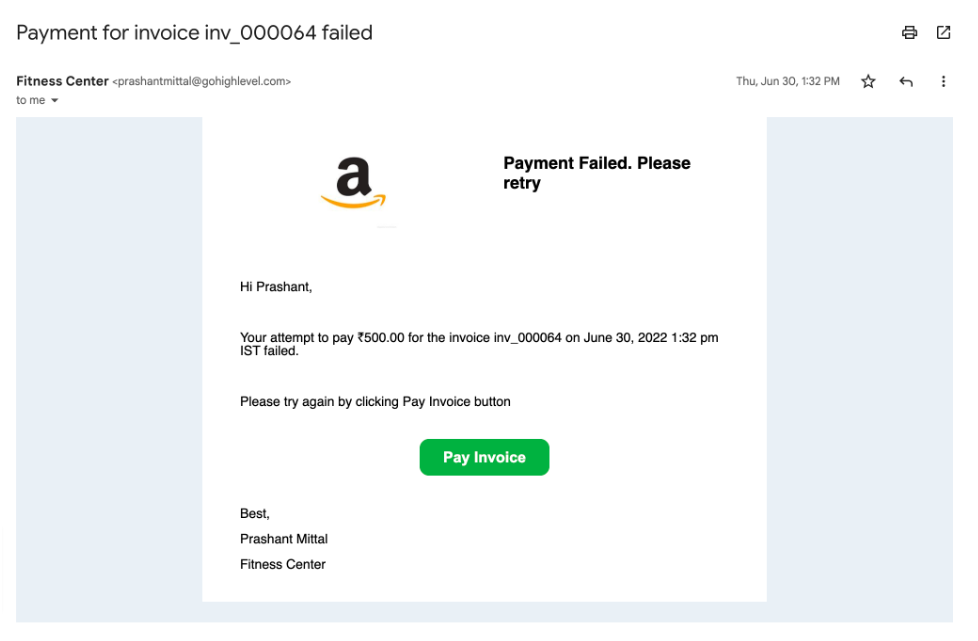Click 'Fitness Center' in the email signature
Screen dimensions: 978x641
(x=283, y=565)
